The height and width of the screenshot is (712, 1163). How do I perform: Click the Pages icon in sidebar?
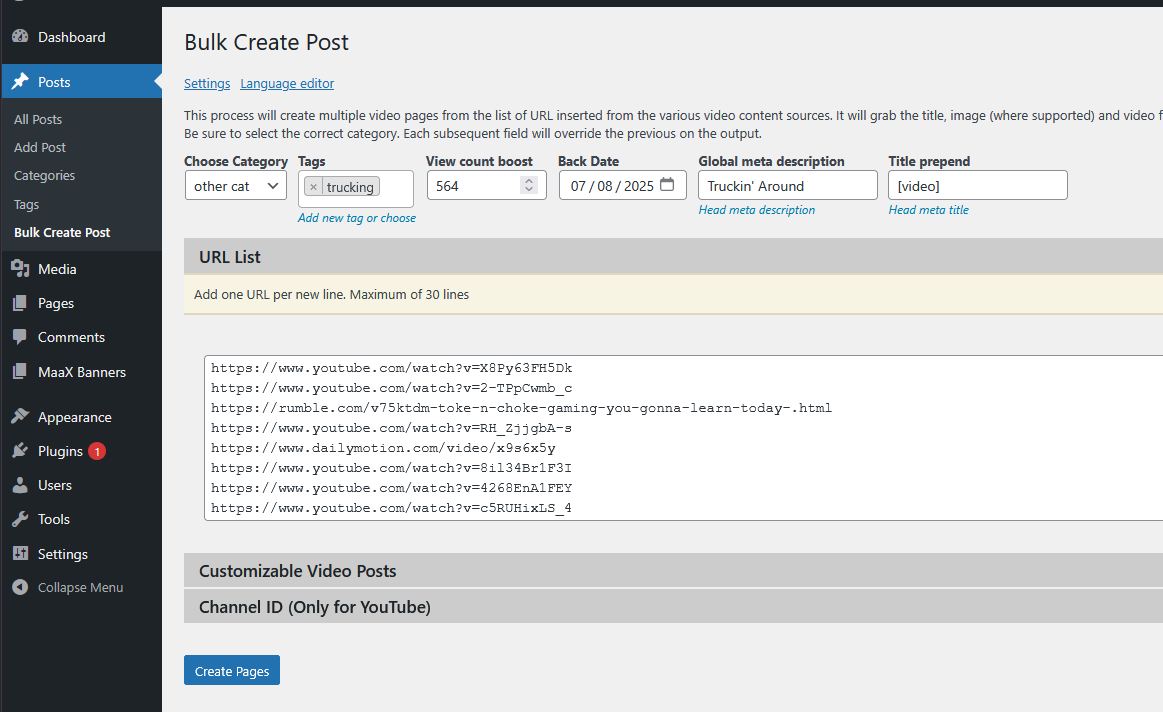pos(20,303)
